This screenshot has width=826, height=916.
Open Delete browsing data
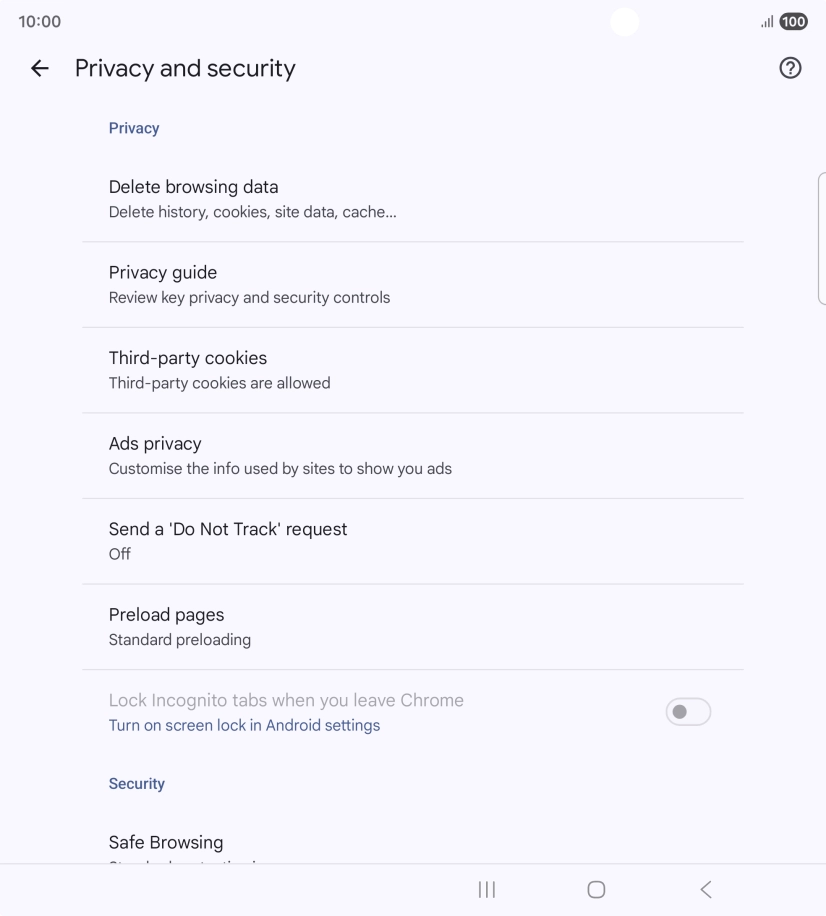[413, 198]
